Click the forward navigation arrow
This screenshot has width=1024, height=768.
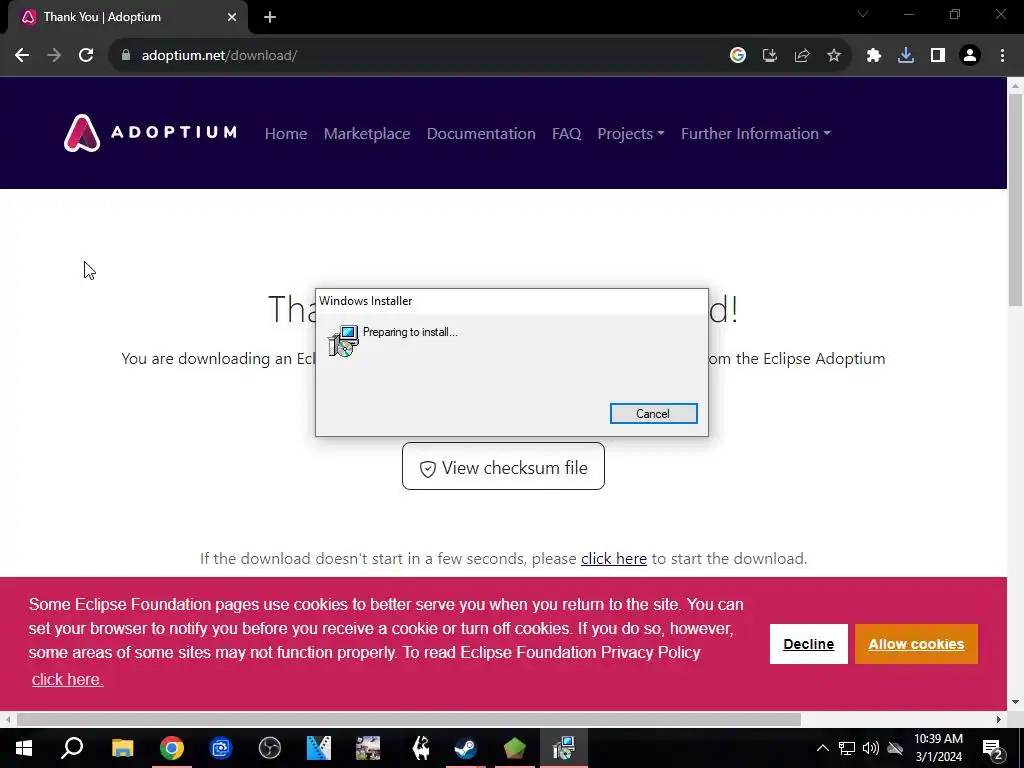54,56
